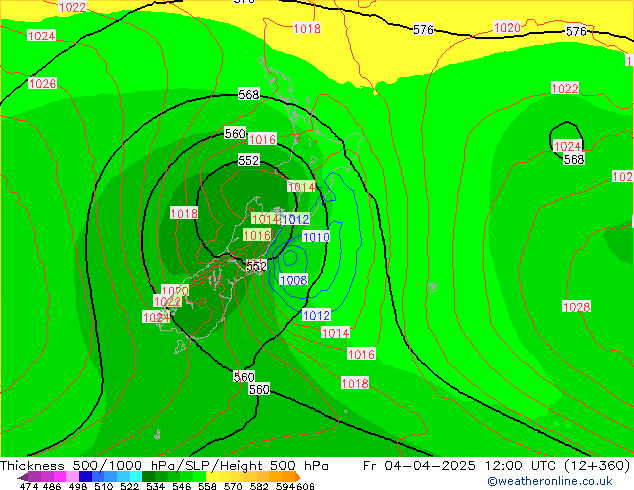Select the blue 1008 low-pressure label
The image size is (634, 490).
(294, 280)
